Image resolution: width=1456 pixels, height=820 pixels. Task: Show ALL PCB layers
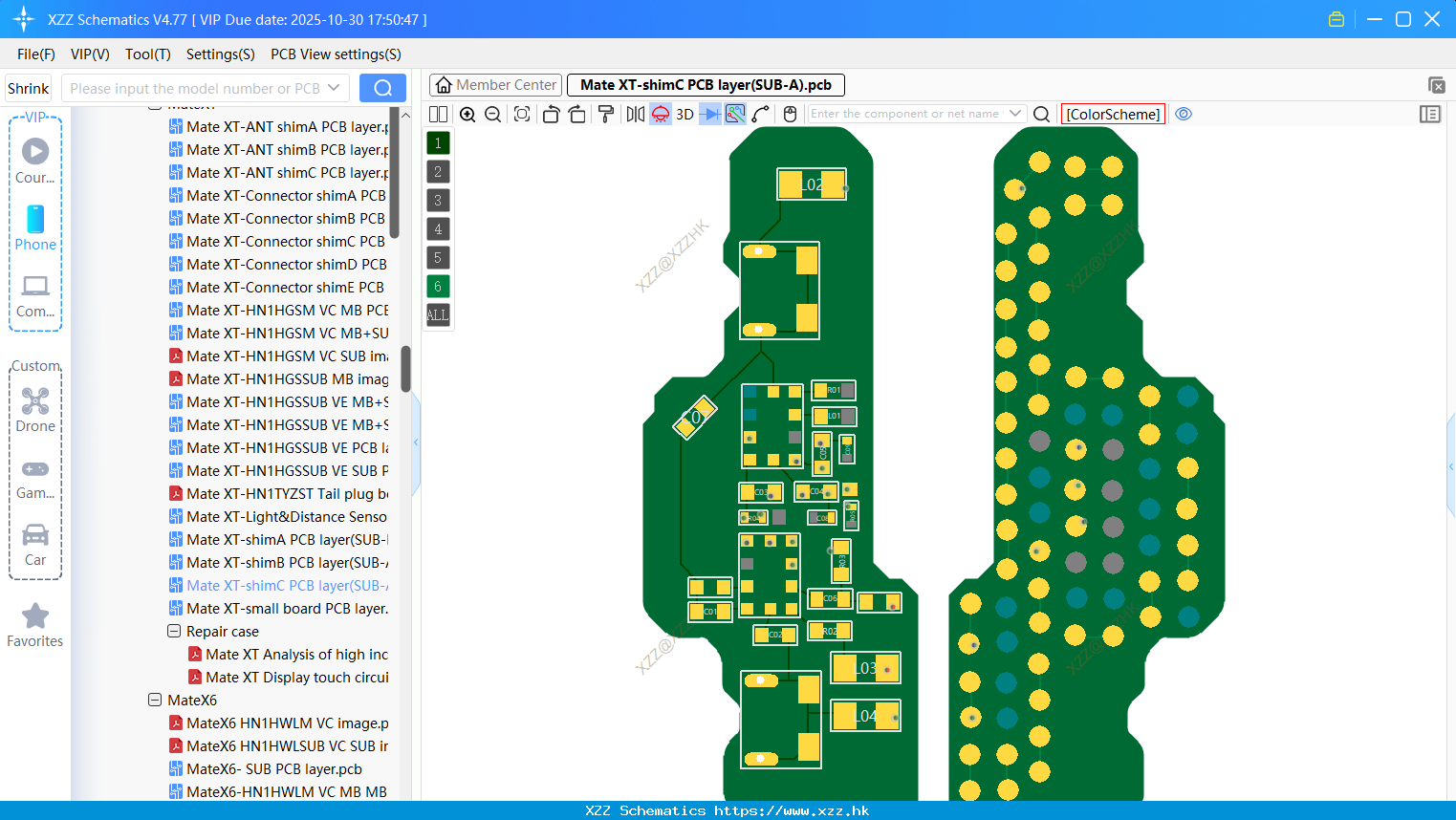(438, 315)
